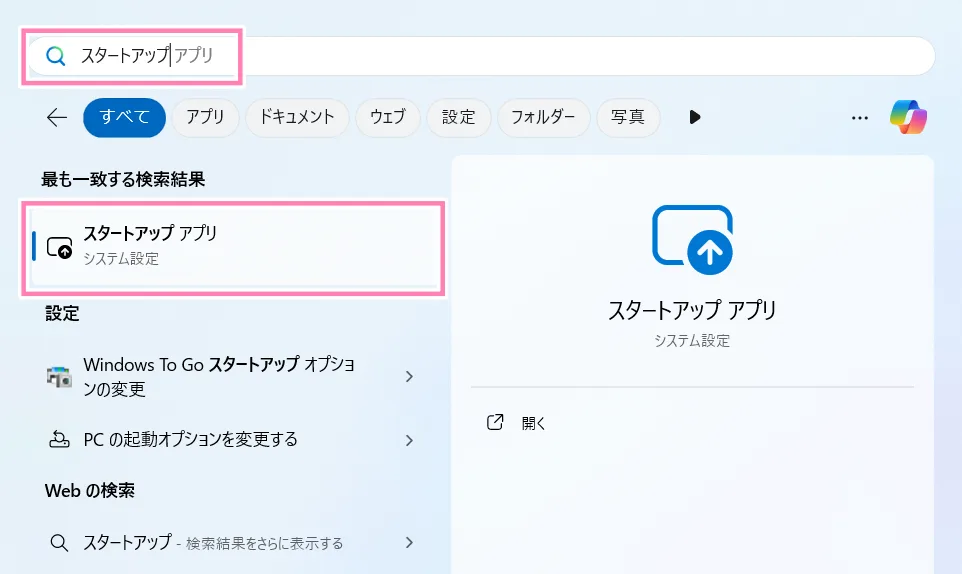Click the Web search magnifier icon beside スタートアップ
Screen dimensions: 962x574
coord(60,543)
